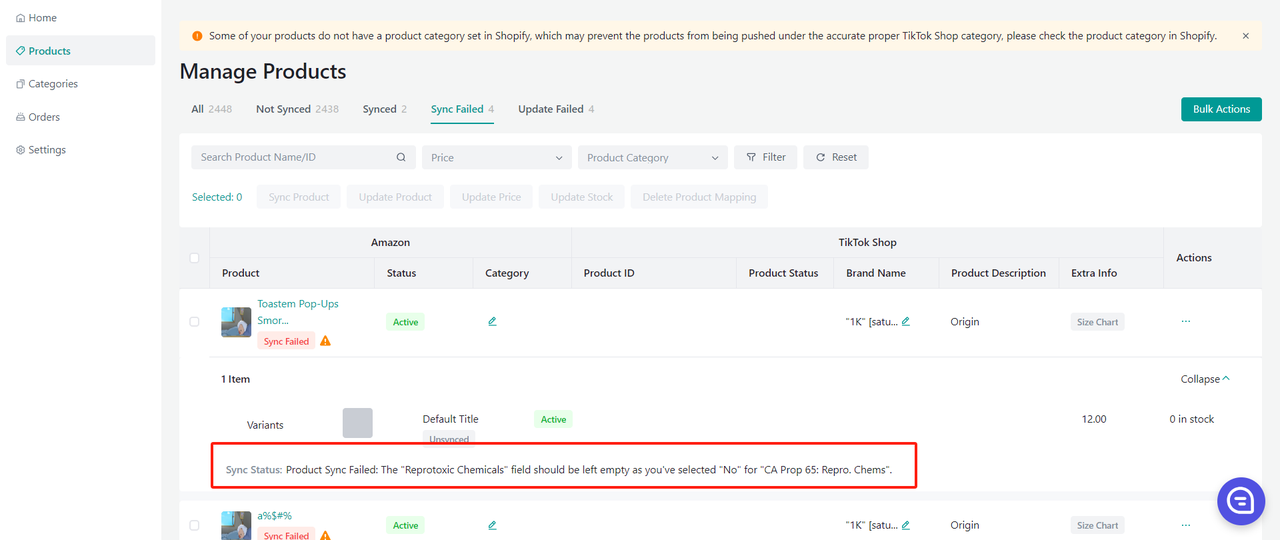The width and height of the screenshot is (1280, 540).
Task: Open Orders in the sidebar
Action: 44,117
